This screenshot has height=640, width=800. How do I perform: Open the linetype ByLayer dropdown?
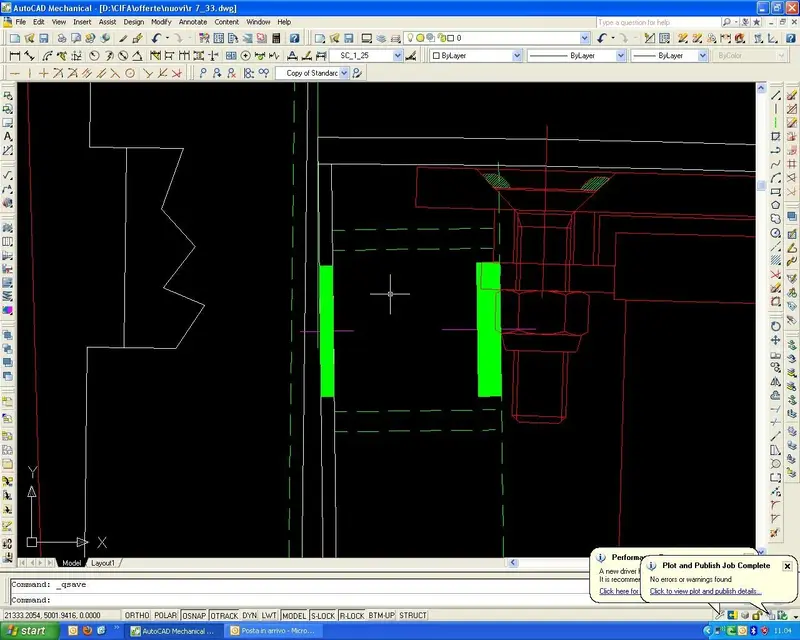621,56
